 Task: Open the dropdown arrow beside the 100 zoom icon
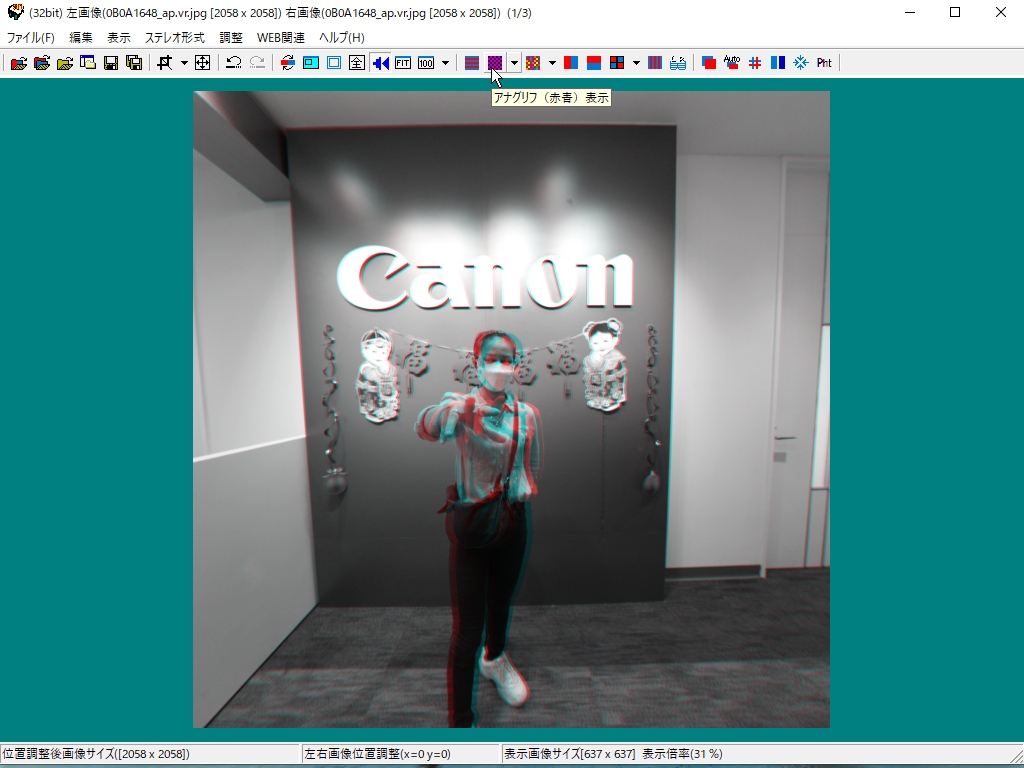pos(445,63)
